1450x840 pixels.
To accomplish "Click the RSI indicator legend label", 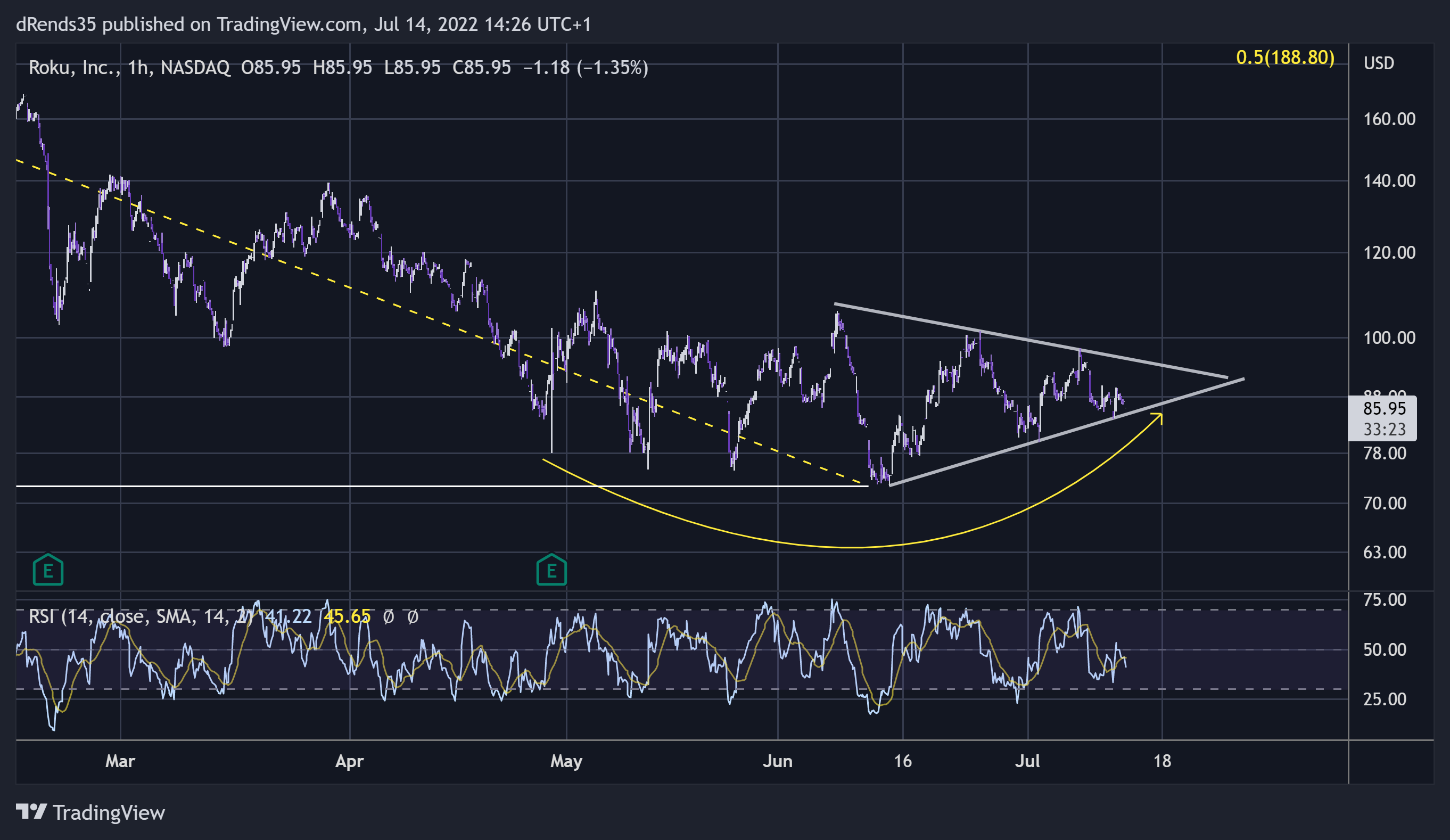I will (141, 617).
